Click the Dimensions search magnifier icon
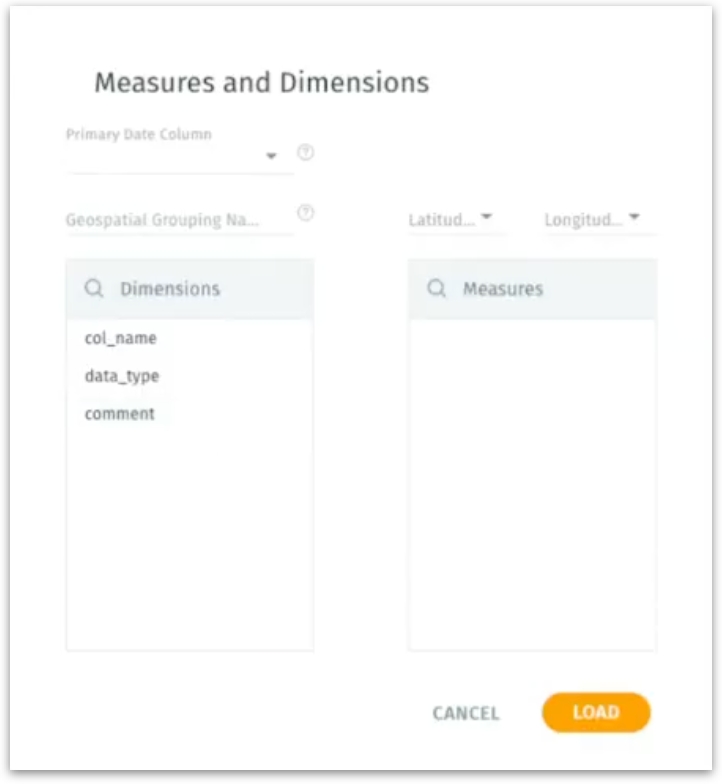This screenshot has height=784, width=722. tap(93, 289)
